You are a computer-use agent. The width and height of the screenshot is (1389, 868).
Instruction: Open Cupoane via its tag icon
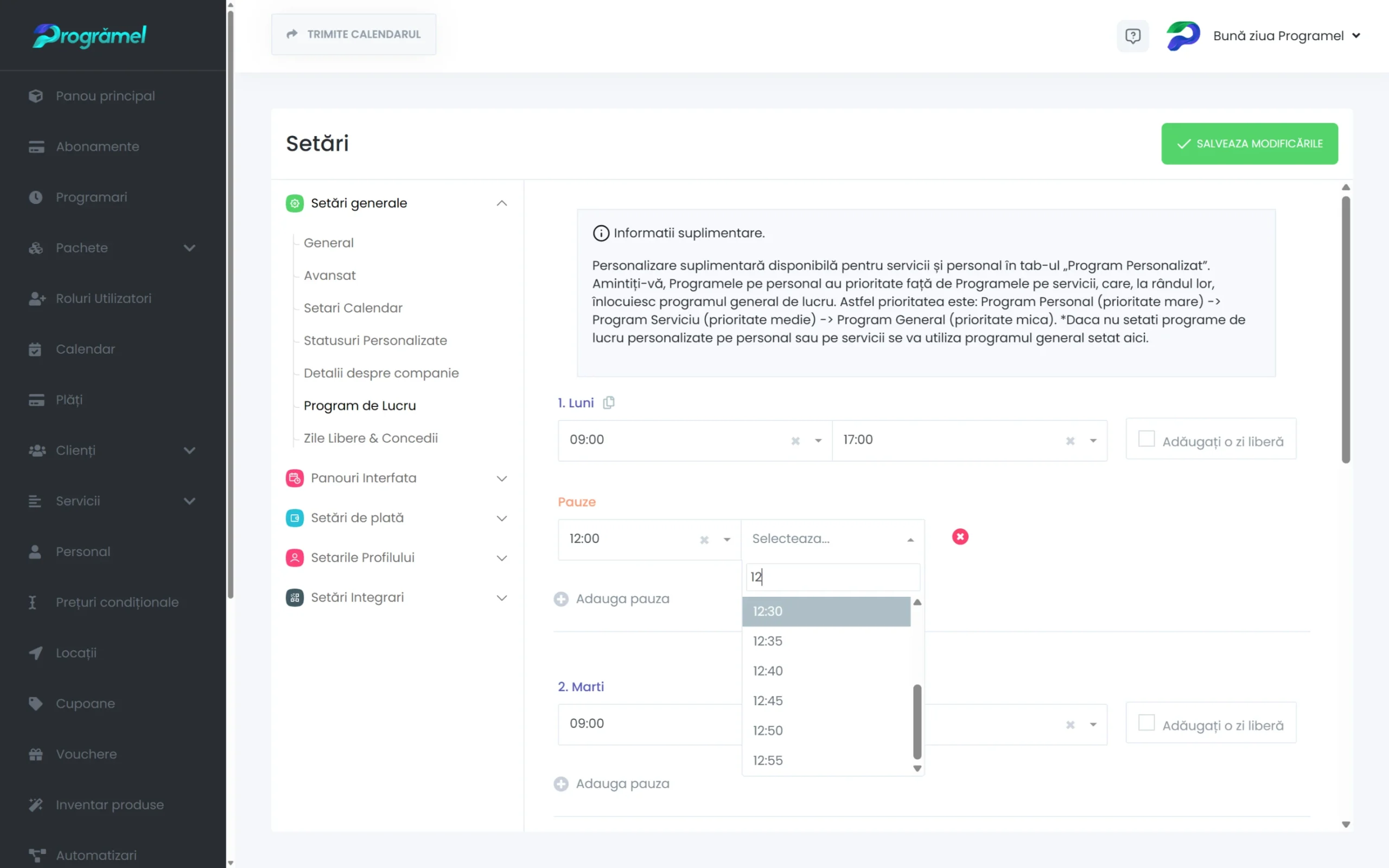pyautogui.click(x=36, y=703)
